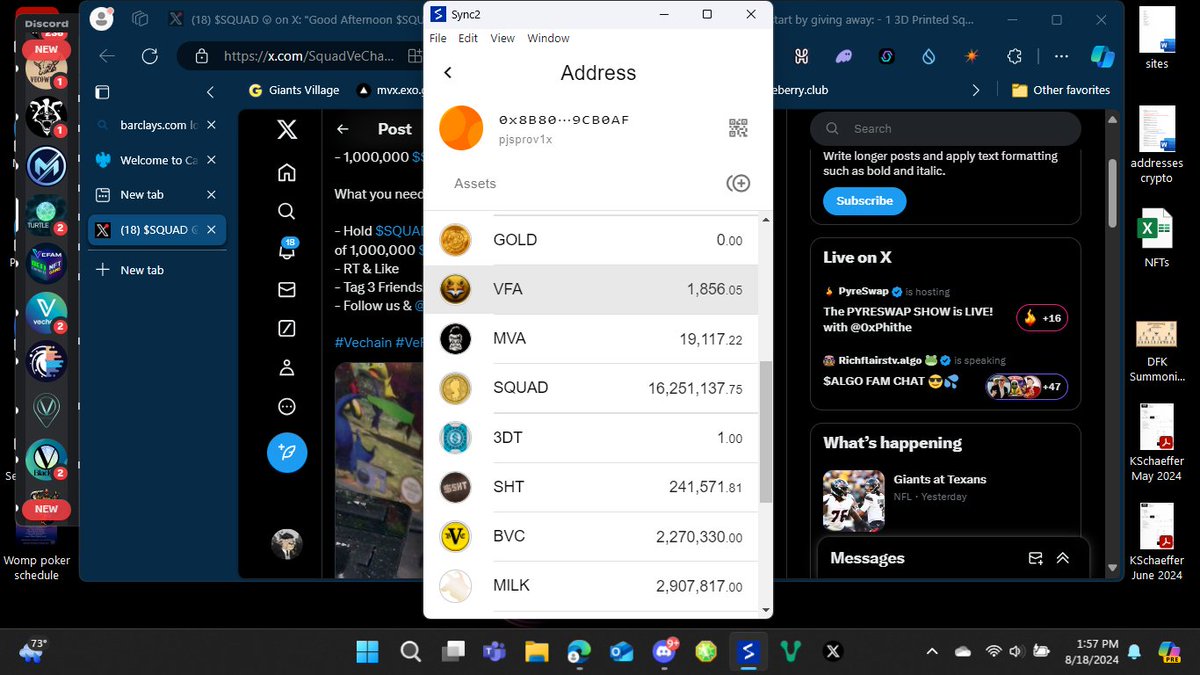The image size is (1200, 675).
Task: Open X notifications bell showing 18
Action: click(x=287, y=250)
